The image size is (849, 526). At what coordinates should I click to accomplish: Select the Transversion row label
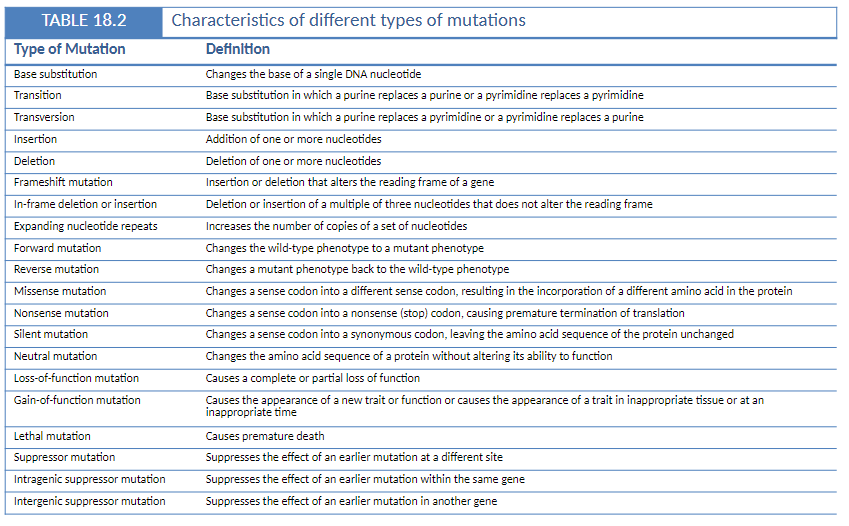click(44, 117)
